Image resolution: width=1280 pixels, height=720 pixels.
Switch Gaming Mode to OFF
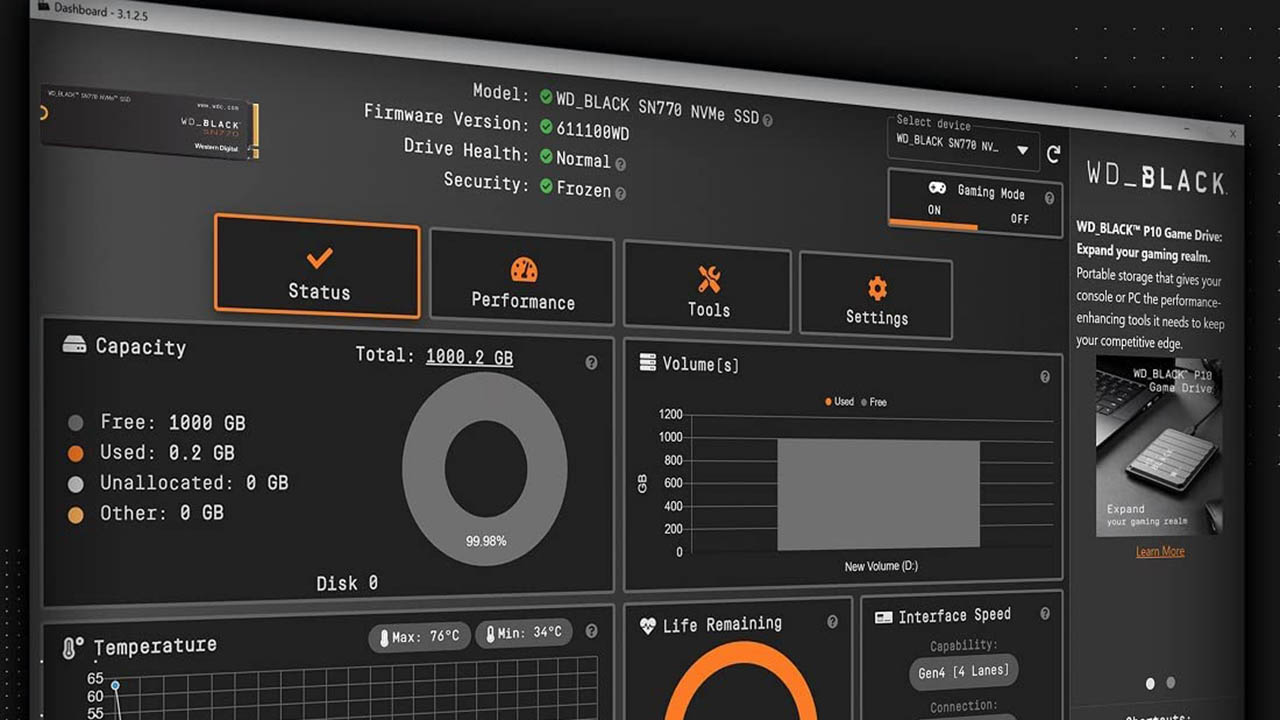pyautogui.click(x=1019, y=219)
